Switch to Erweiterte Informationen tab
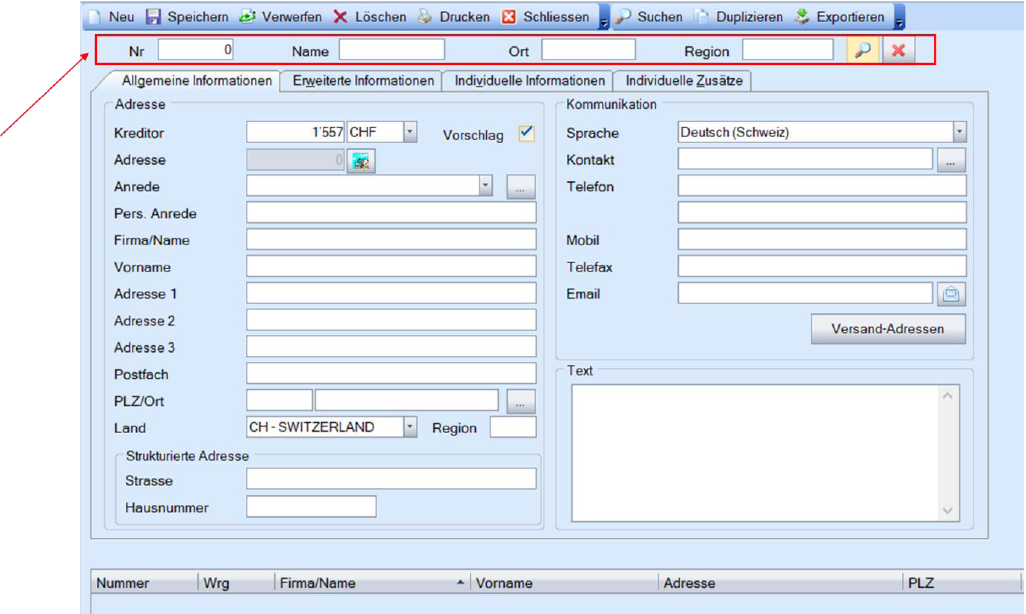The image size is (1026, 614). [x=363, y=81]
